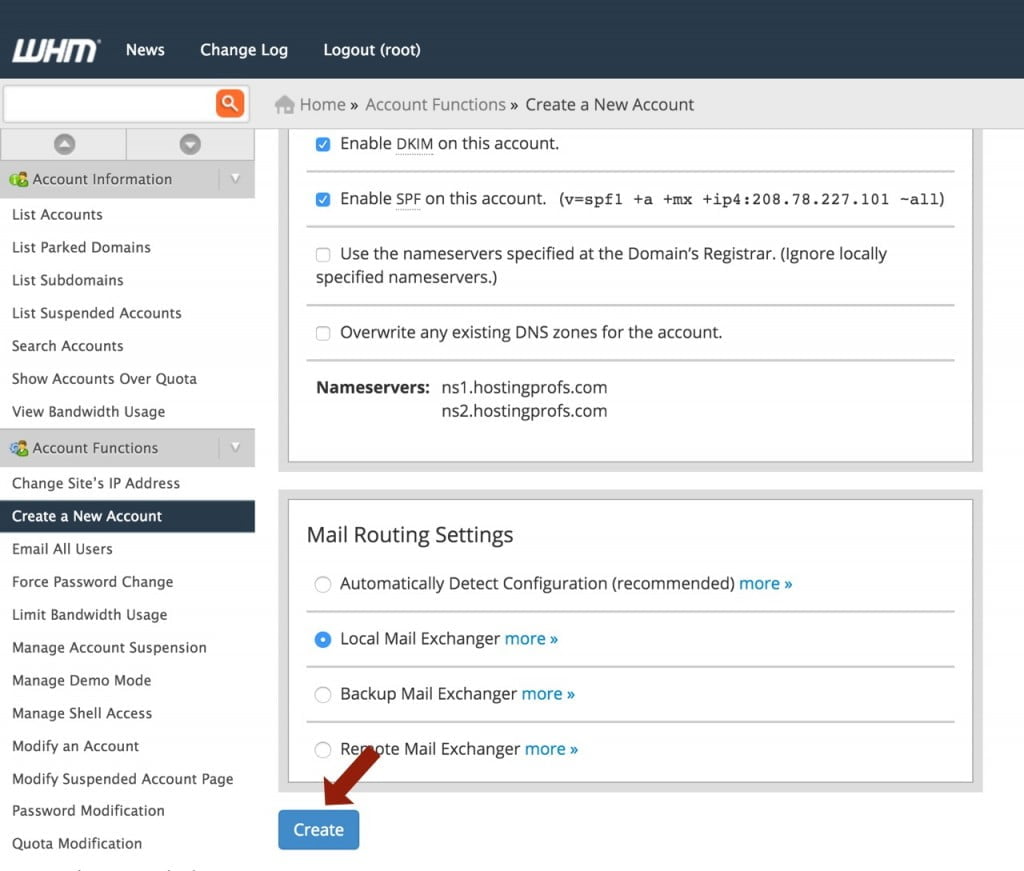
Task: Open Password Modification in sidebar
Action: point(88,811)
